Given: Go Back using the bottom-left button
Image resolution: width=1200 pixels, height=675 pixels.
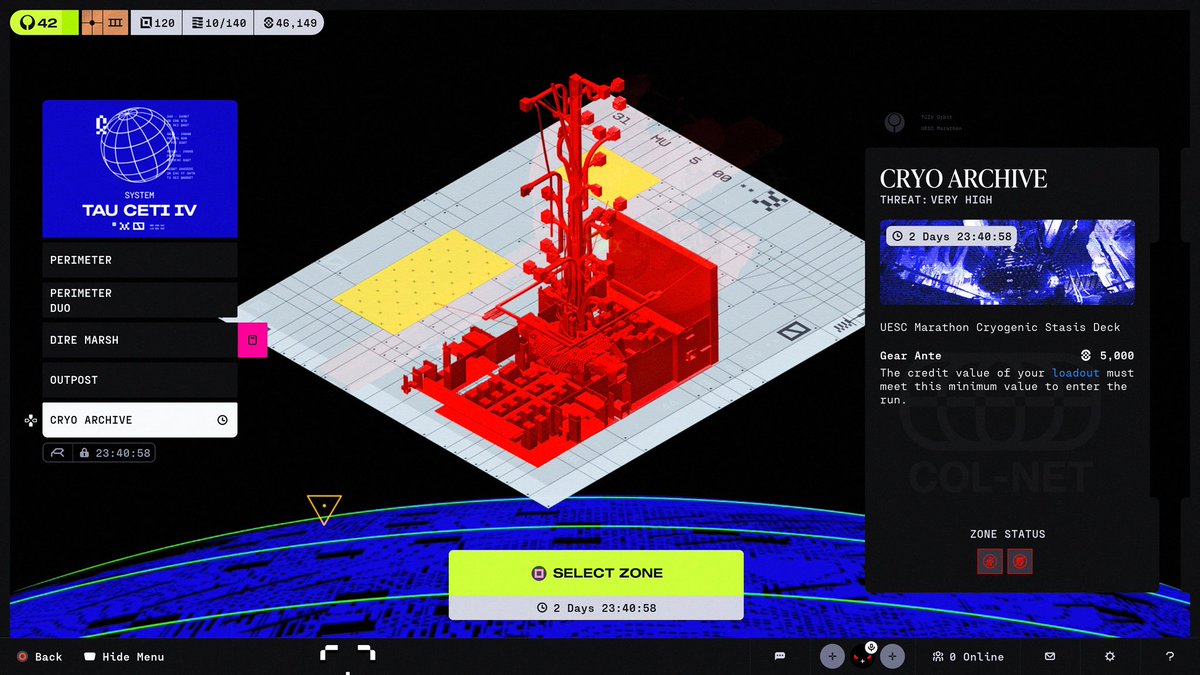Looking at the screenshot, I should click(x=40, y=657).
